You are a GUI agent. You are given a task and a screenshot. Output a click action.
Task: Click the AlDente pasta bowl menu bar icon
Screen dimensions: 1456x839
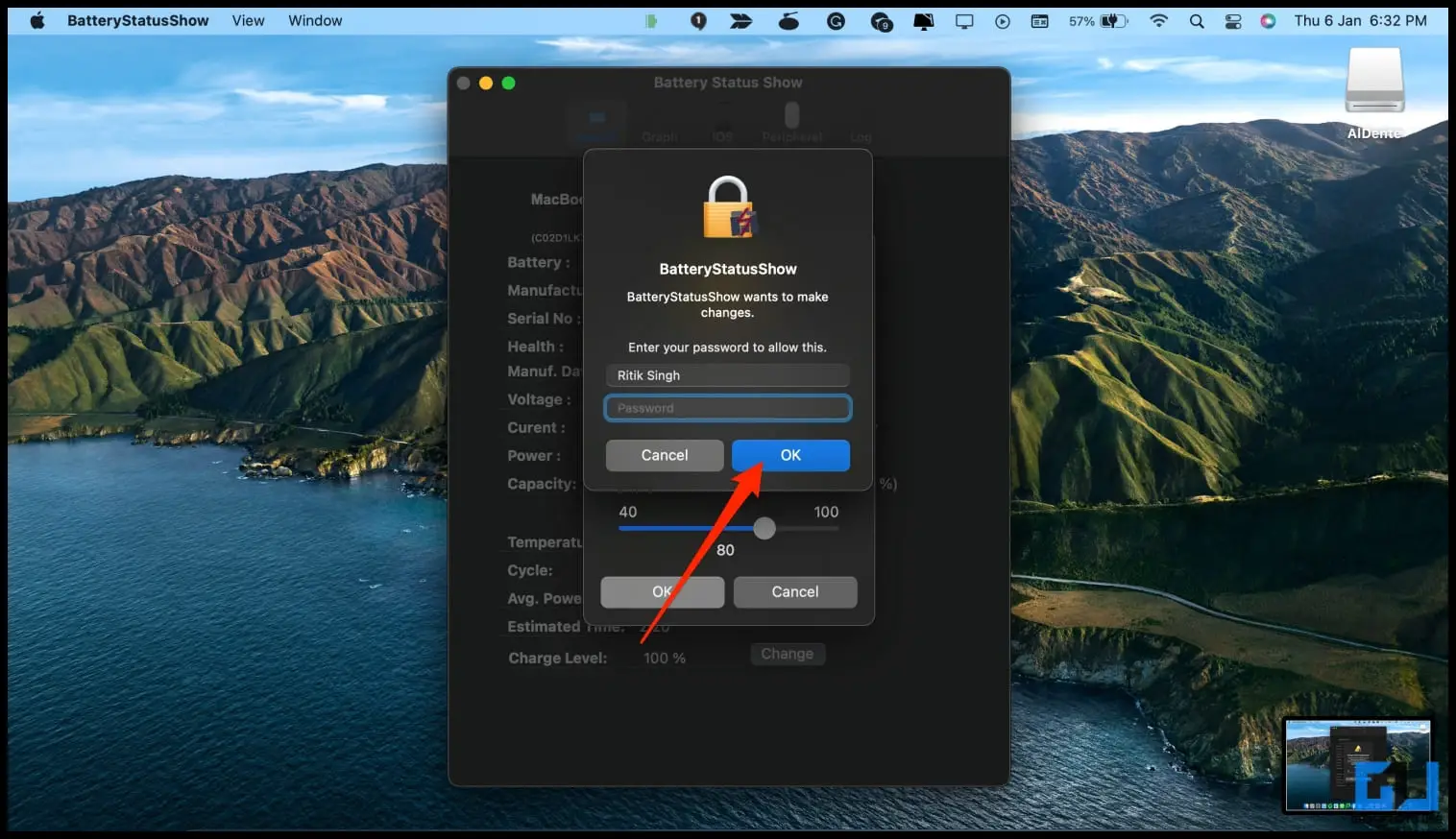click(789, 21)
